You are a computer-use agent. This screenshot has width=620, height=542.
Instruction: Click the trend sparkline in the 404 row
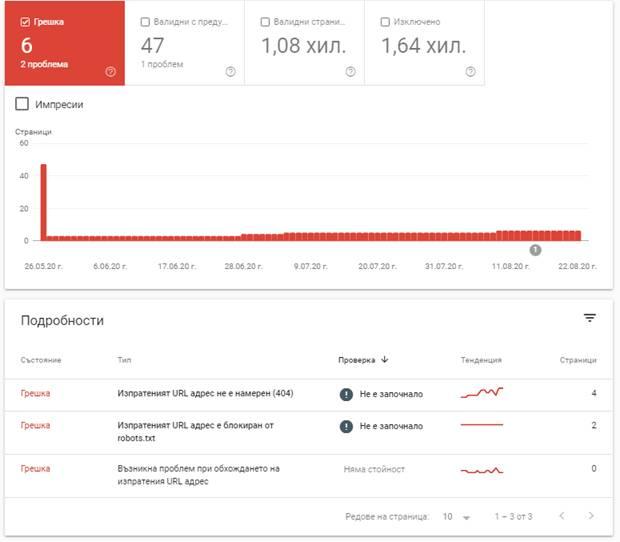(482, 393)
